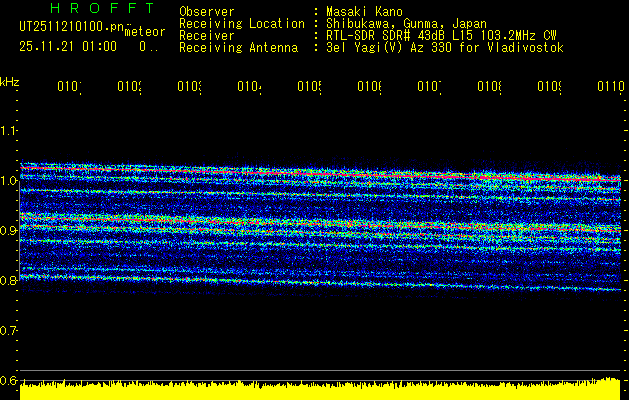
Task: Click the 'meteor' label in header
Action: pos(144,33)
